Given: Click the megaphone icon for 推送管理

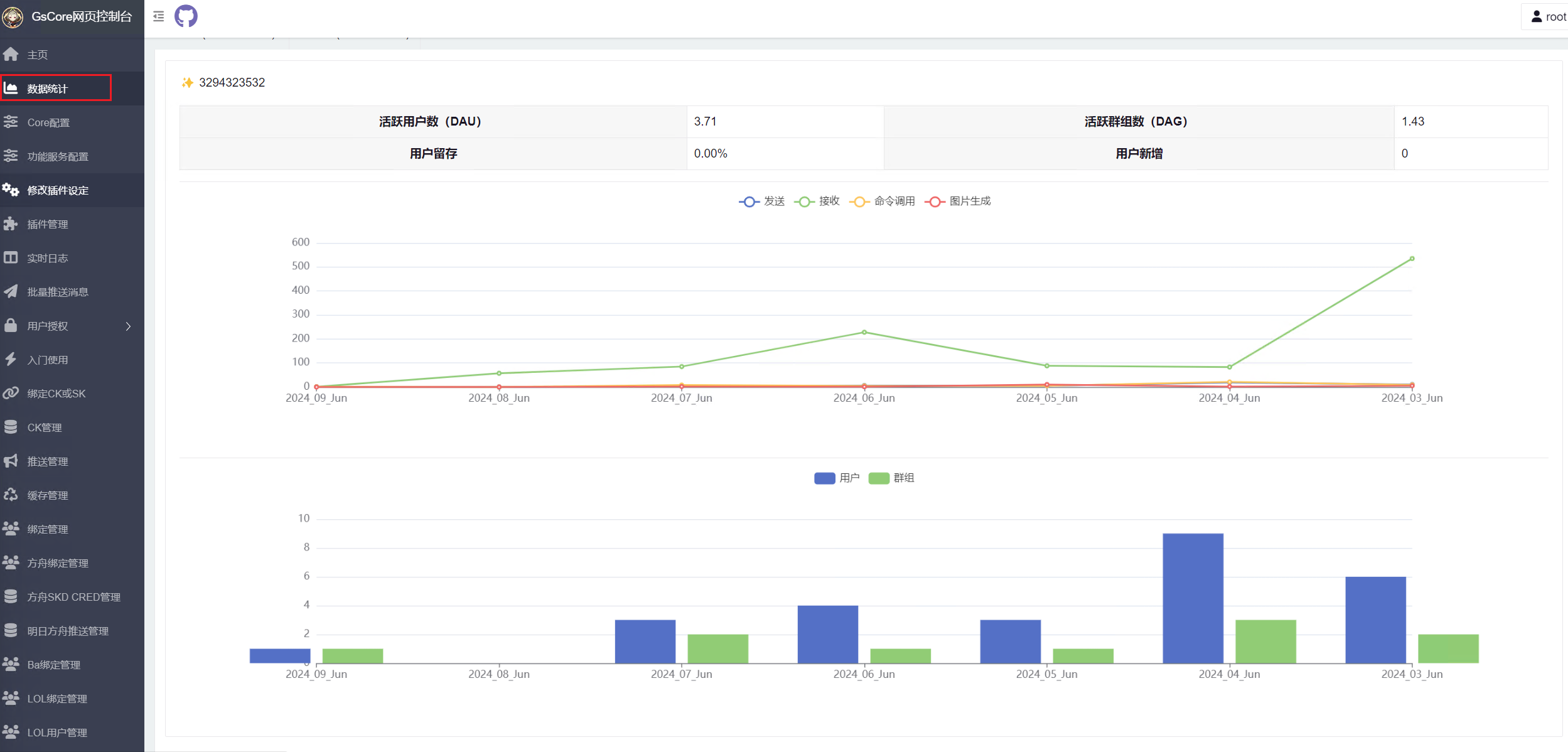Looking at the screenshot, I should 11,461.
